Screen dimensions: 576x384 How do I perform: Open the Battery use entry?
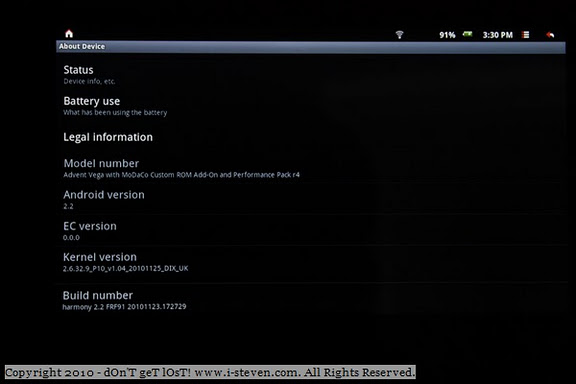311,106
